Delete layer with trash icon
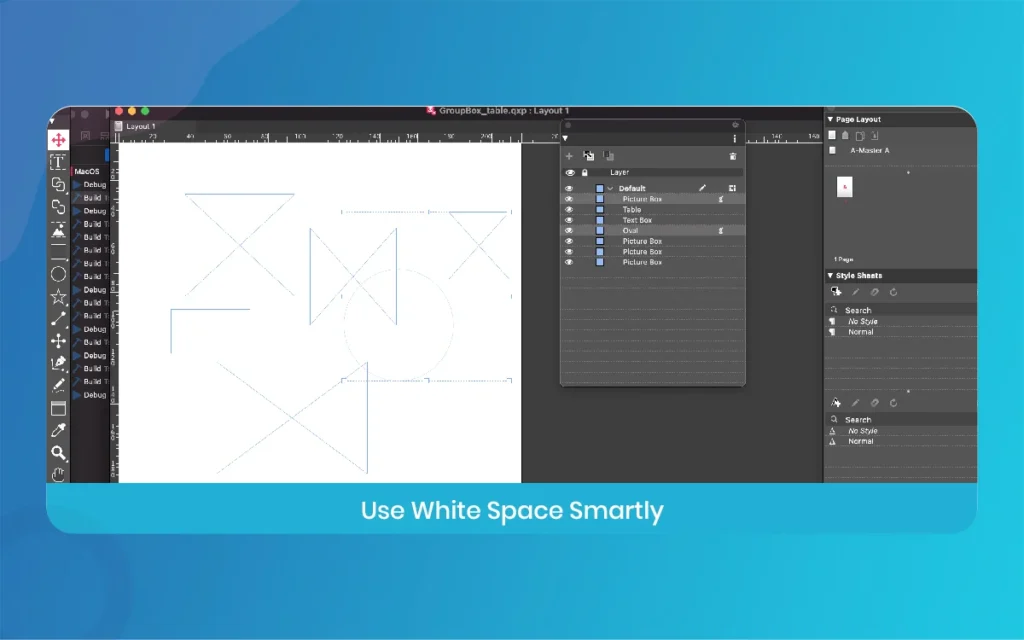 pos(733,156)
